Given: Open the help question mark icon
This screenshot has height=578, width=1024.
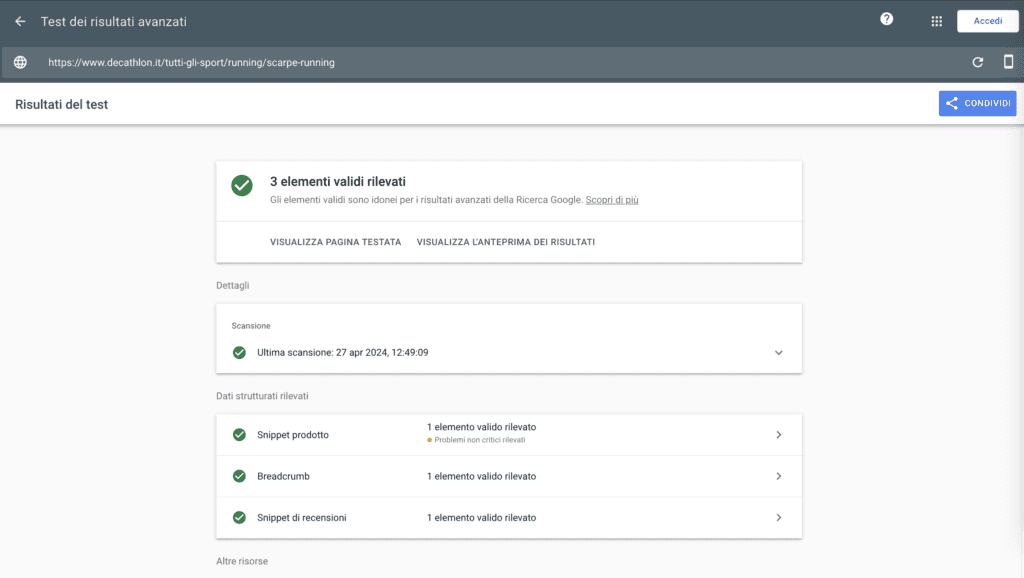Looking at the screenshot, I should tap(886, 19).
